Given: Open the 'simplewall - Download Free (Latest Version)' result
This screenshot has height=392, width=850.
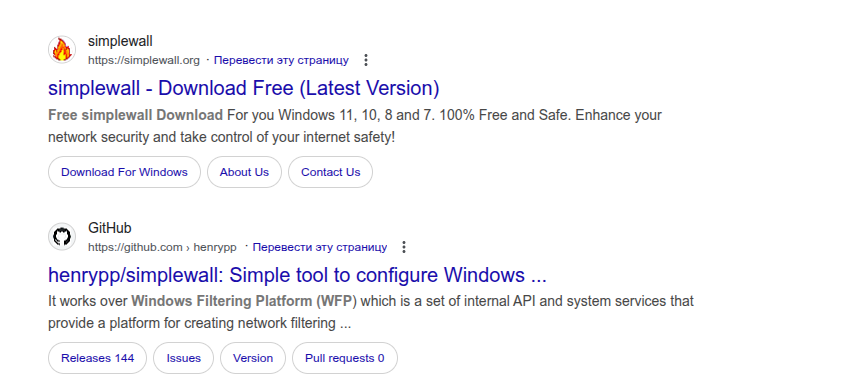Looking at the screenshot, I should pos(243,88).
